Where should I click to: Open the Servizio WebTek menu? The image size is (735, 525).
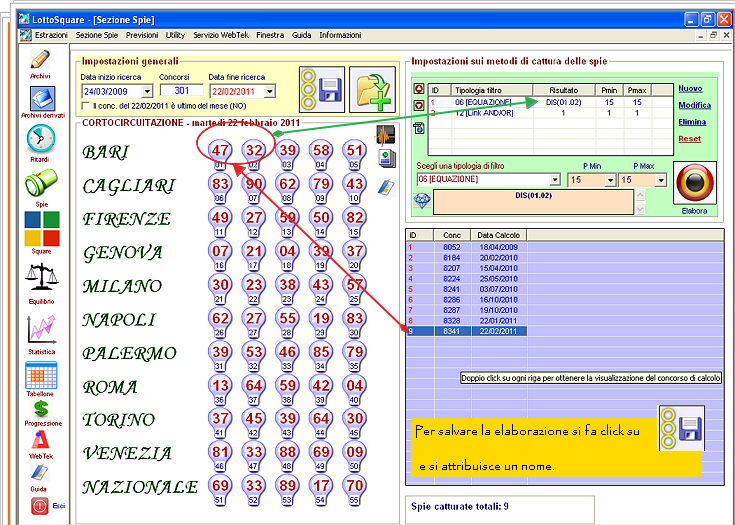(x=221, y=35)
